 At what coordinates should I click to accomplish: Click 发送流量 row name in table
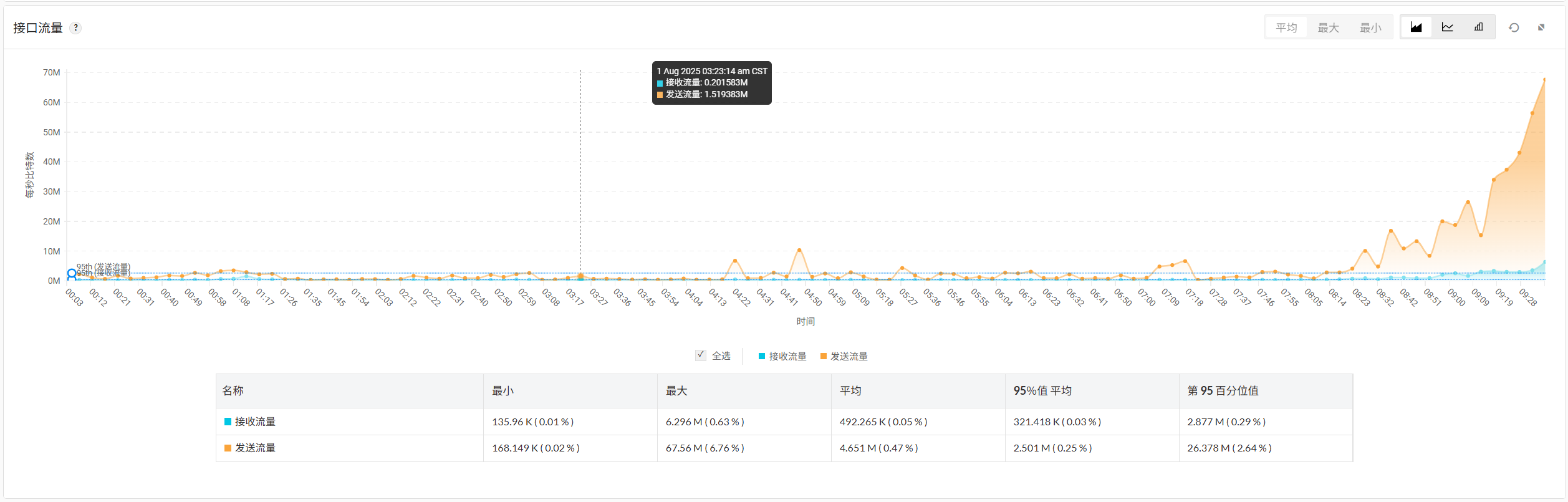255,448
